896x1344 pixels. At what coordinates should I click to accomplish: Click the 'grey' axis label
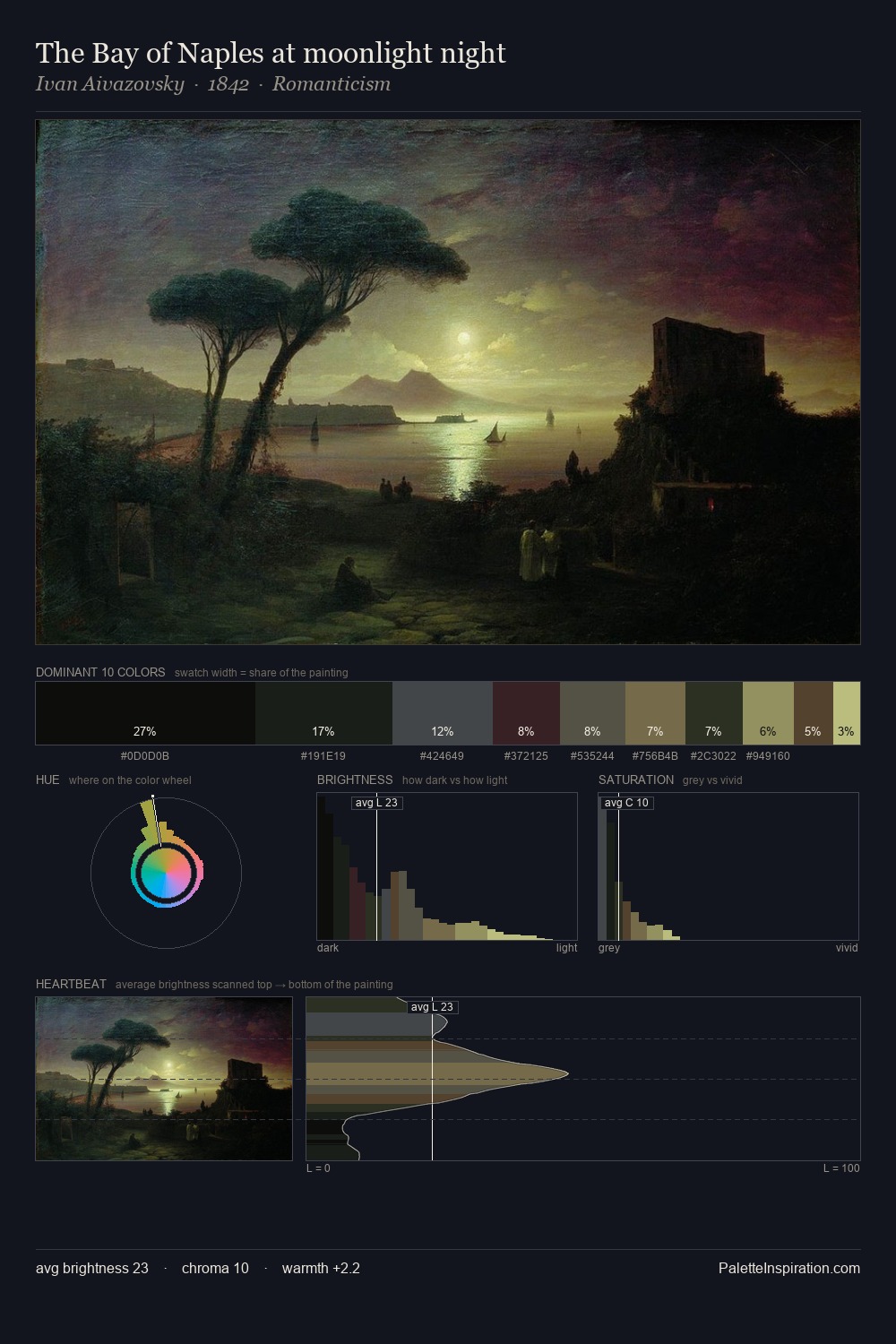pos(609,948)
